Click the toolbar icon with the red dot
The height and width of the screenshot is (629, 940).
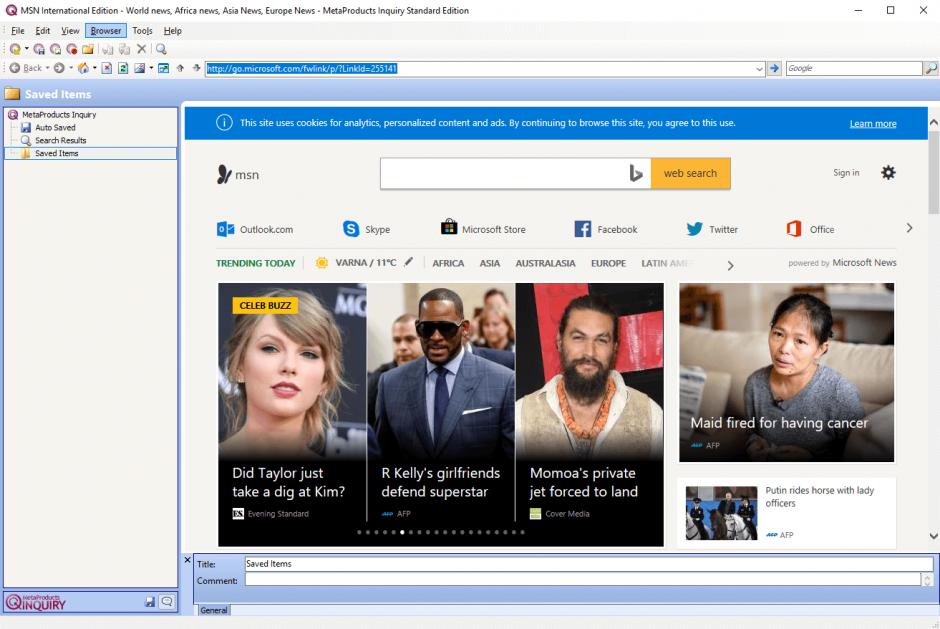coord(72,49)
